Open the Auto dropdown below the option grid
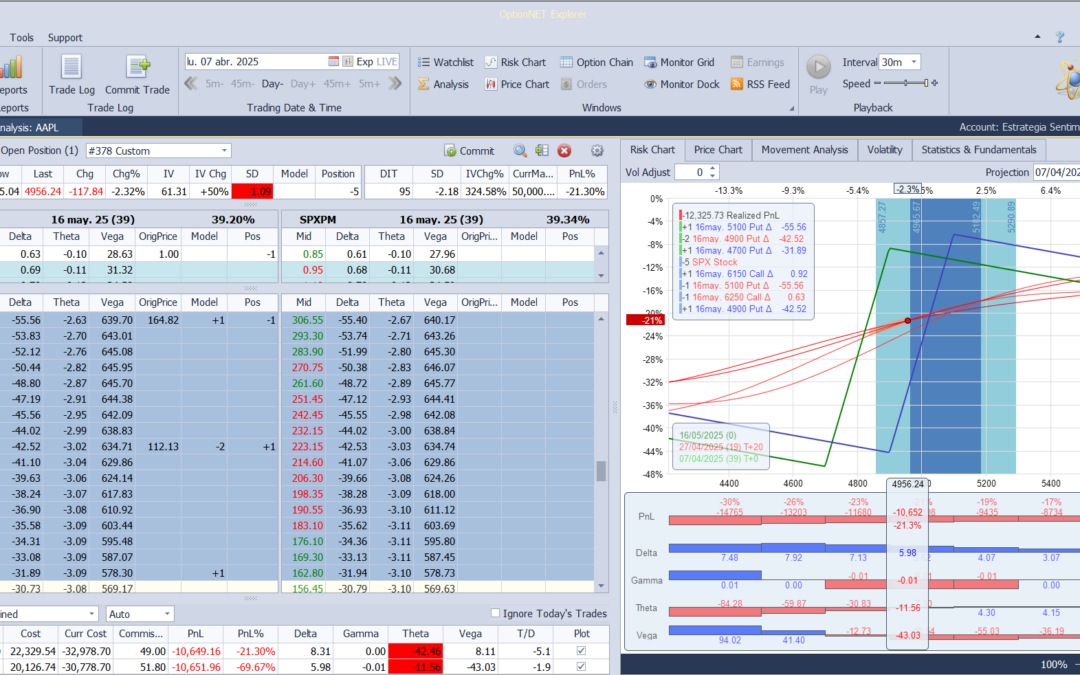This screenshot has width=1080, height=675. [167, 614]
